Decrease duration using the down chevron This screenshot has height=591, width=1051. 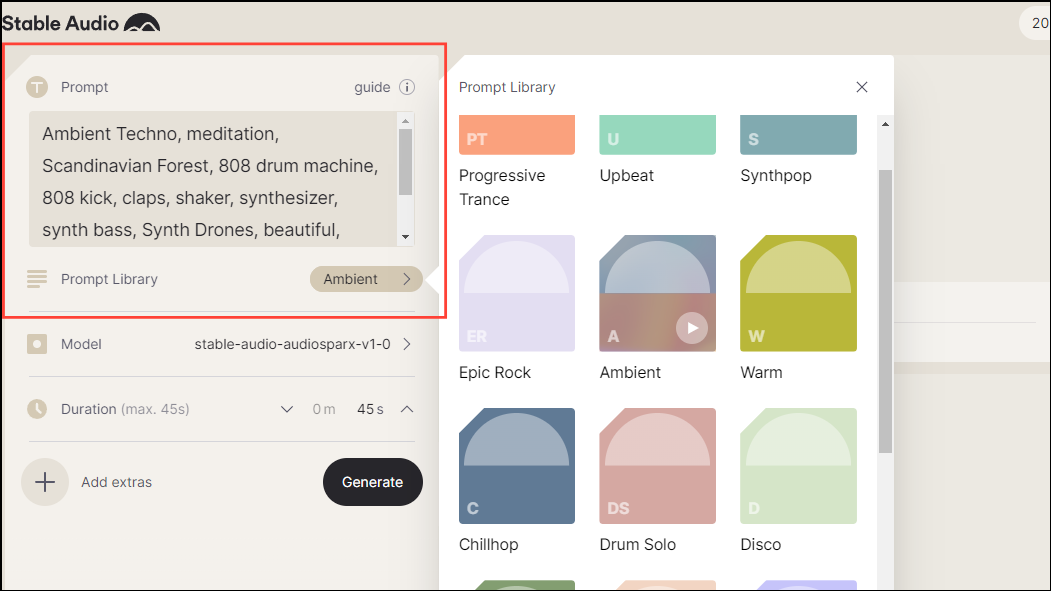[x=287, y=409]
